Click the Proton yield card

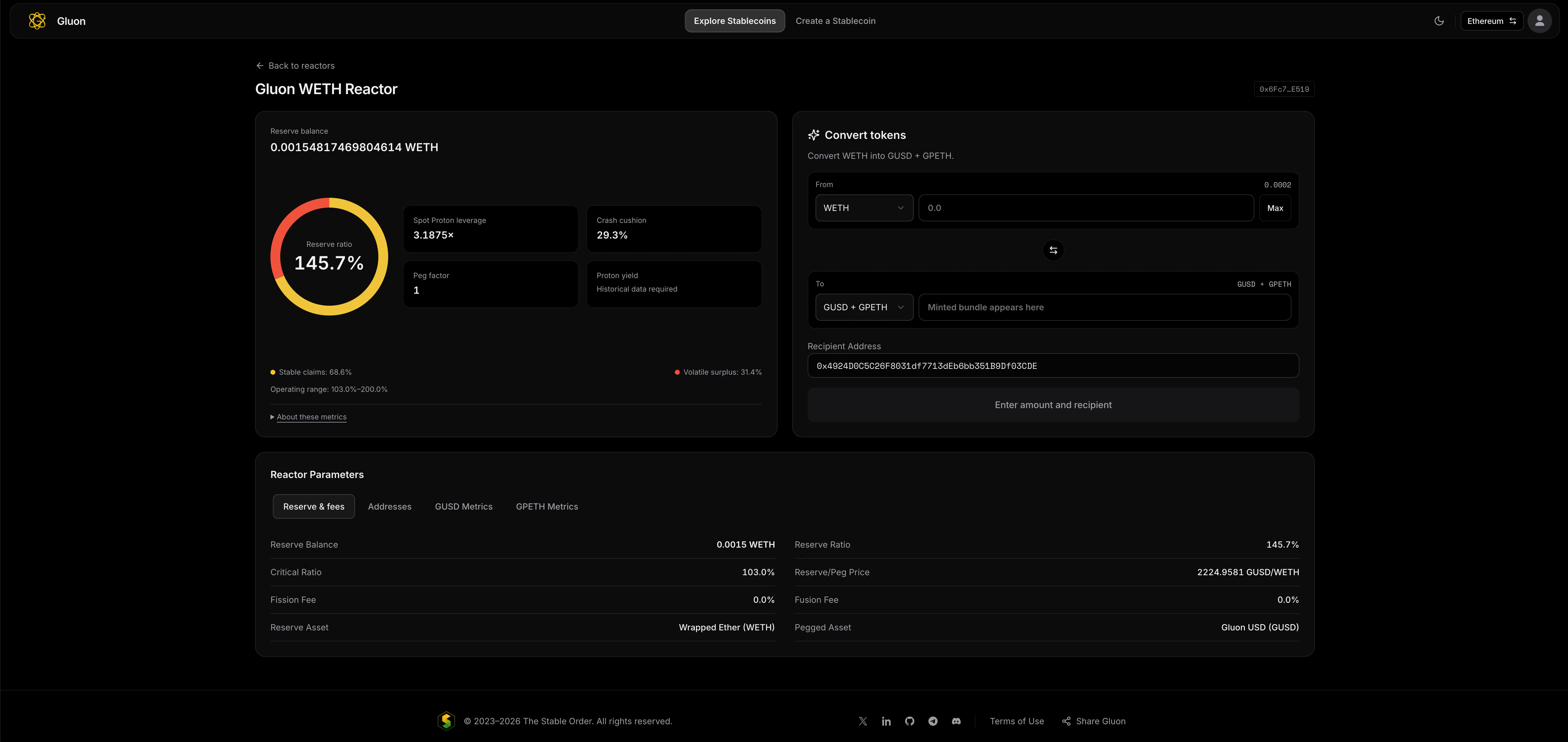674,284
